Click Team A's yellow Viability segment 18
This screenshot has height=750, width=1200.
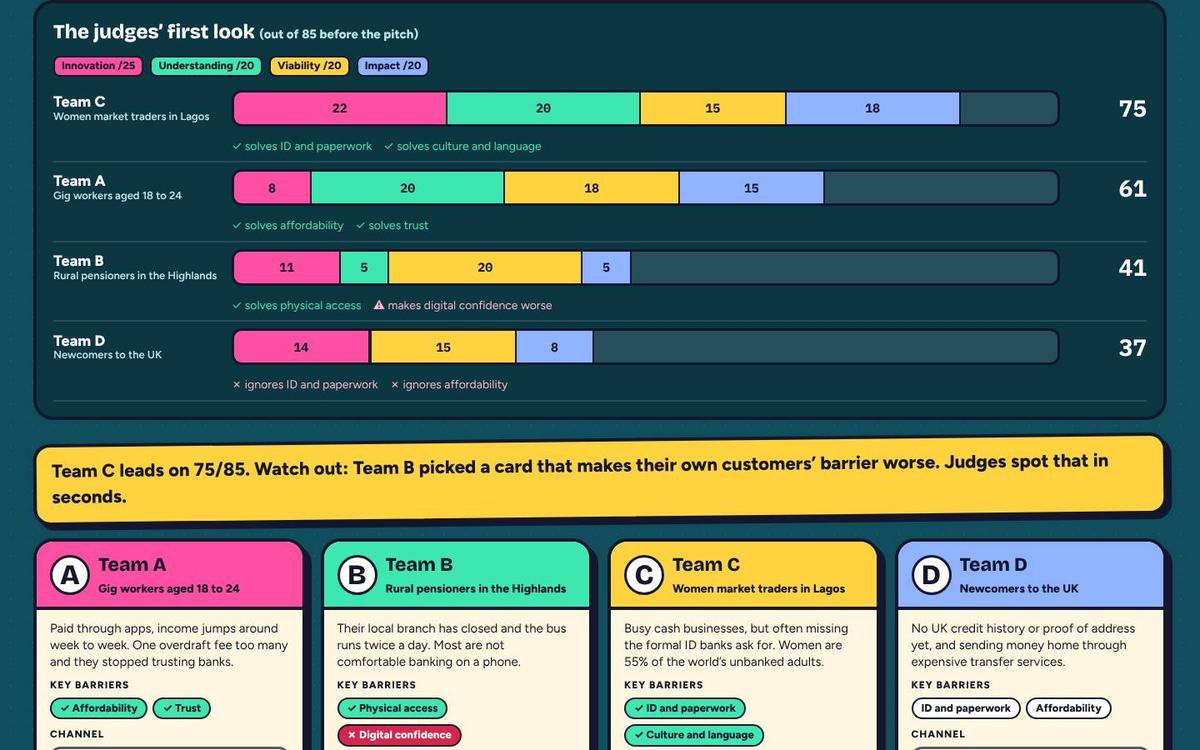[x=591, y=188]
